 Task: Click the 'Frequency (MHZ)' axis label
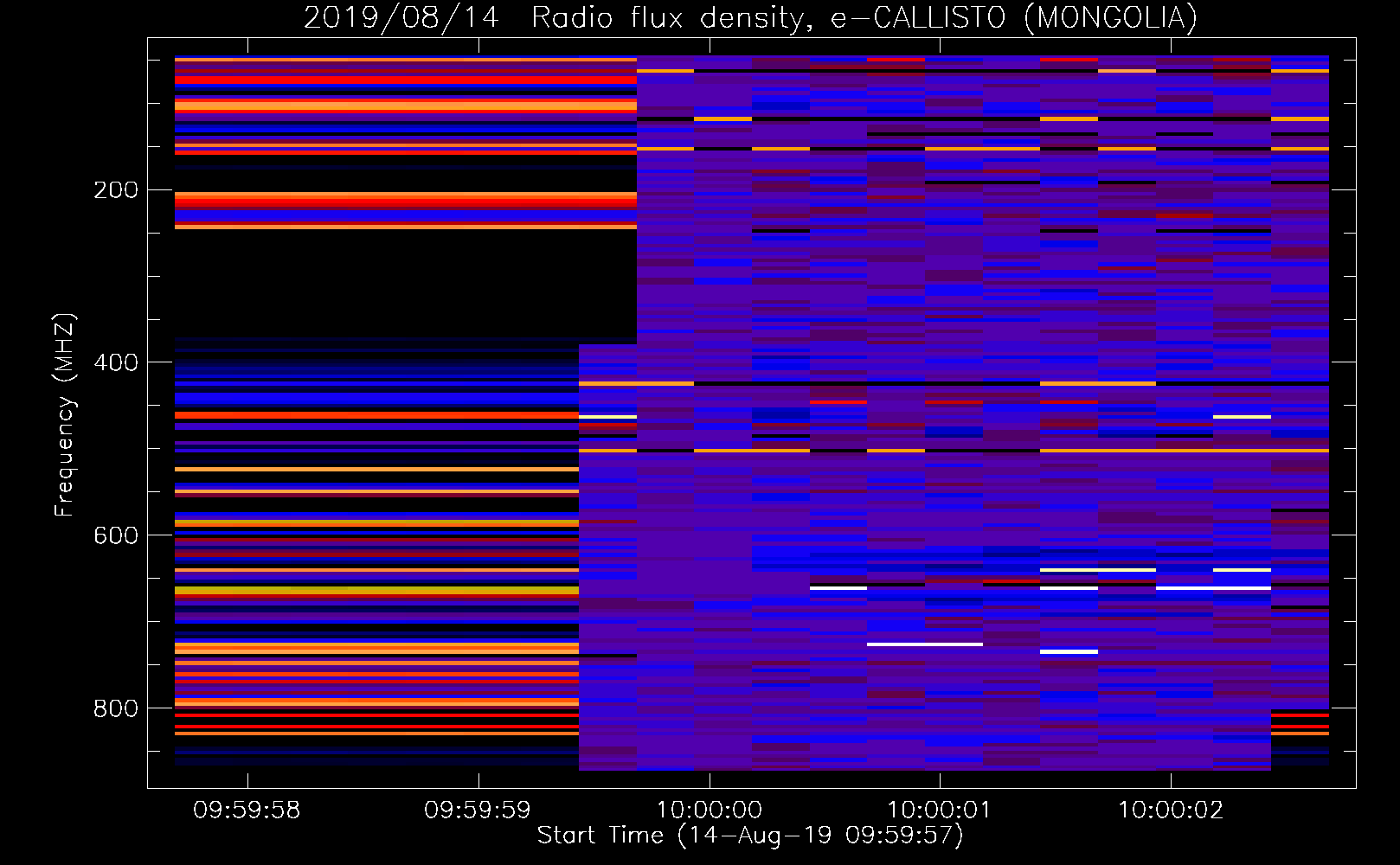click(66, 415)
